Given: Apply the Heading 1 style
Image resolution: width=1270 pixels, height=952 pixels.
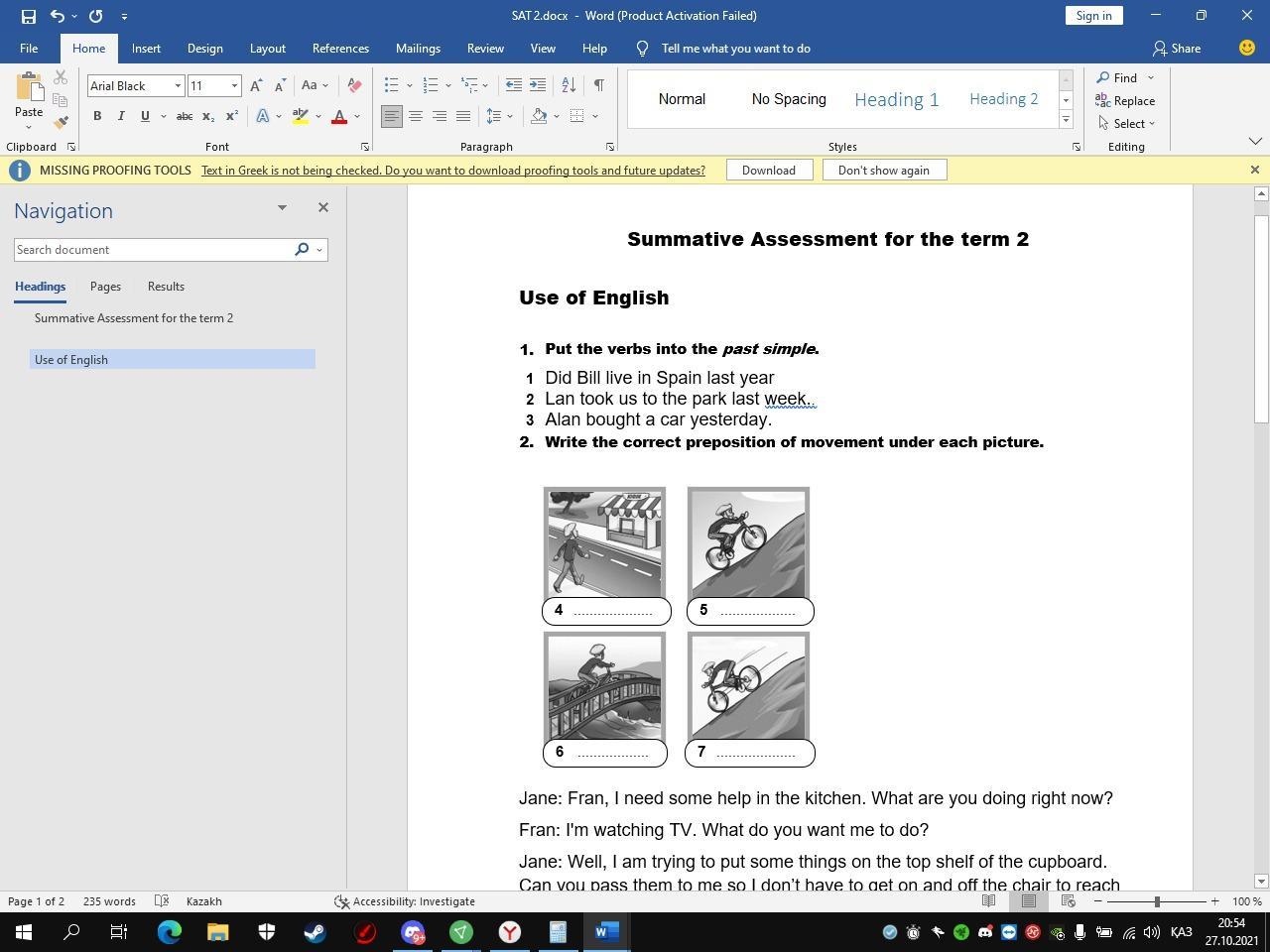Looking at the screenshot, I should pos(896,99).
